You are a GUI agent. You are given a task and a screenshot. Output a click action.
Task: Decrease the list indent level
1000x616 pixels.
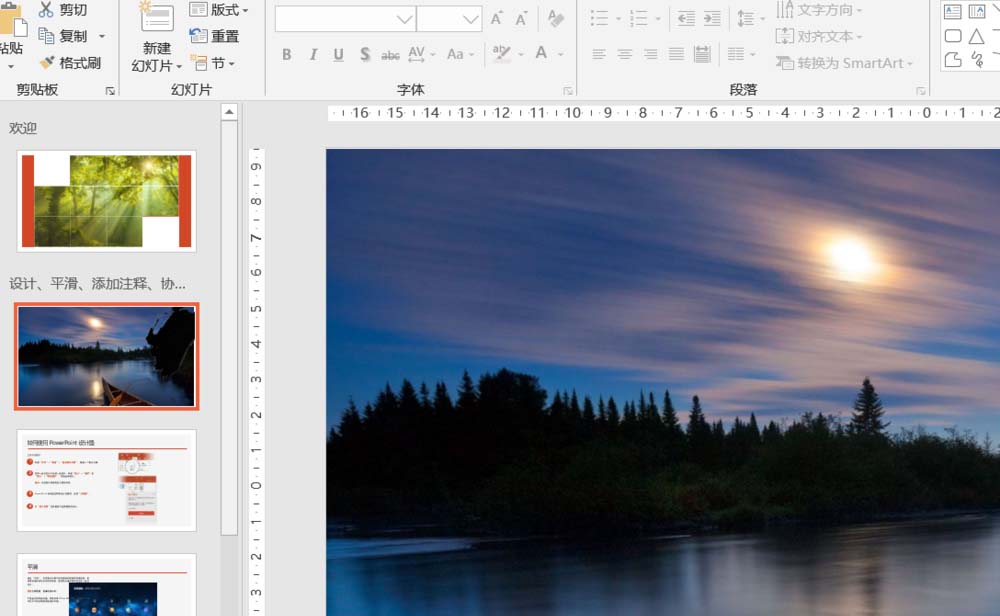click(686, 18)
